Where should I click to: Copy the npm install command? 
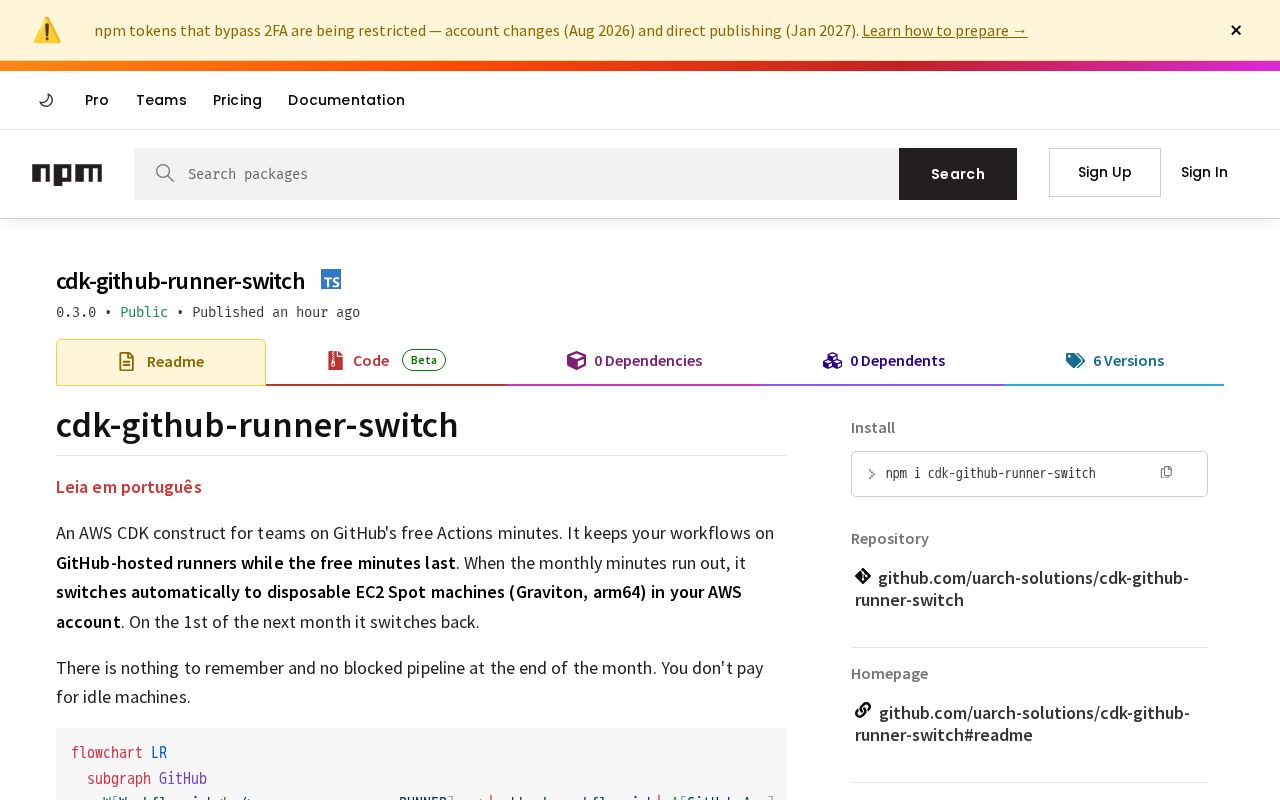(1166, 472)
